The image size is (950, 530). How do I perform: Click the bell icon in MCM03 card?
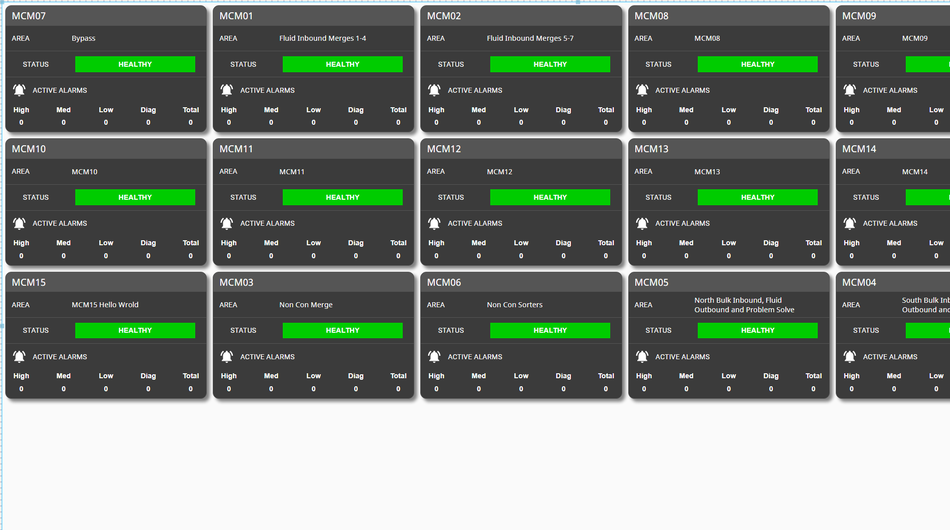tap(227, 356)
